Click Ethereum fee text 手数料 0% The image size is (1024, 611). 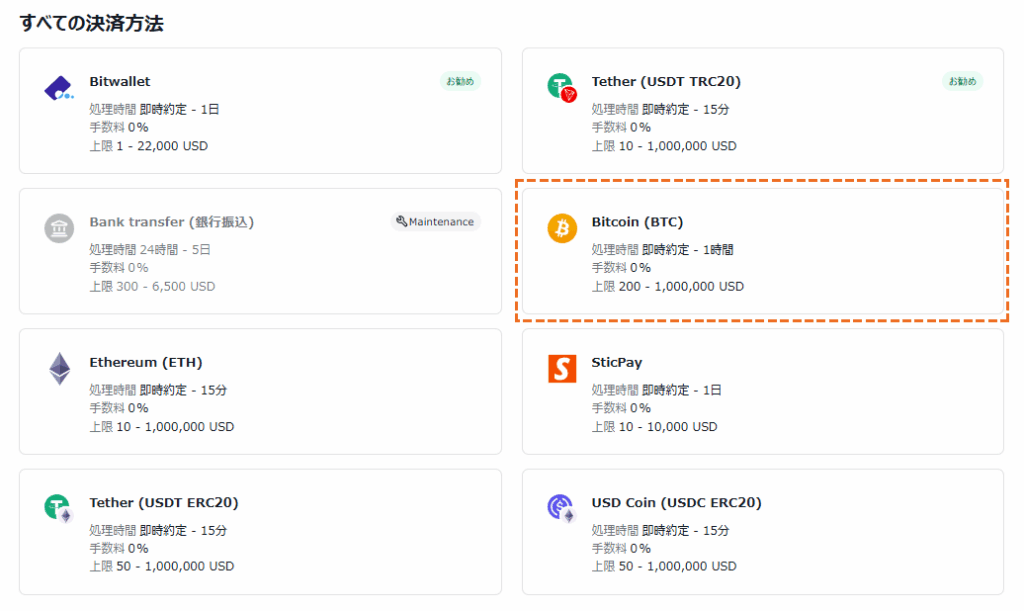pos(119,408)
